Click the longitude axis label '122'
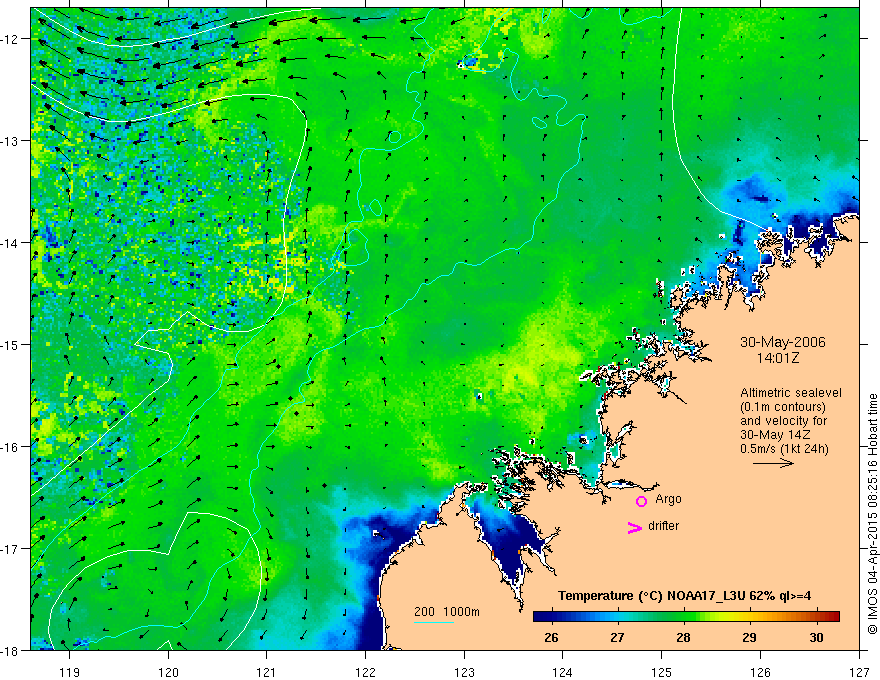 [365, 672]
